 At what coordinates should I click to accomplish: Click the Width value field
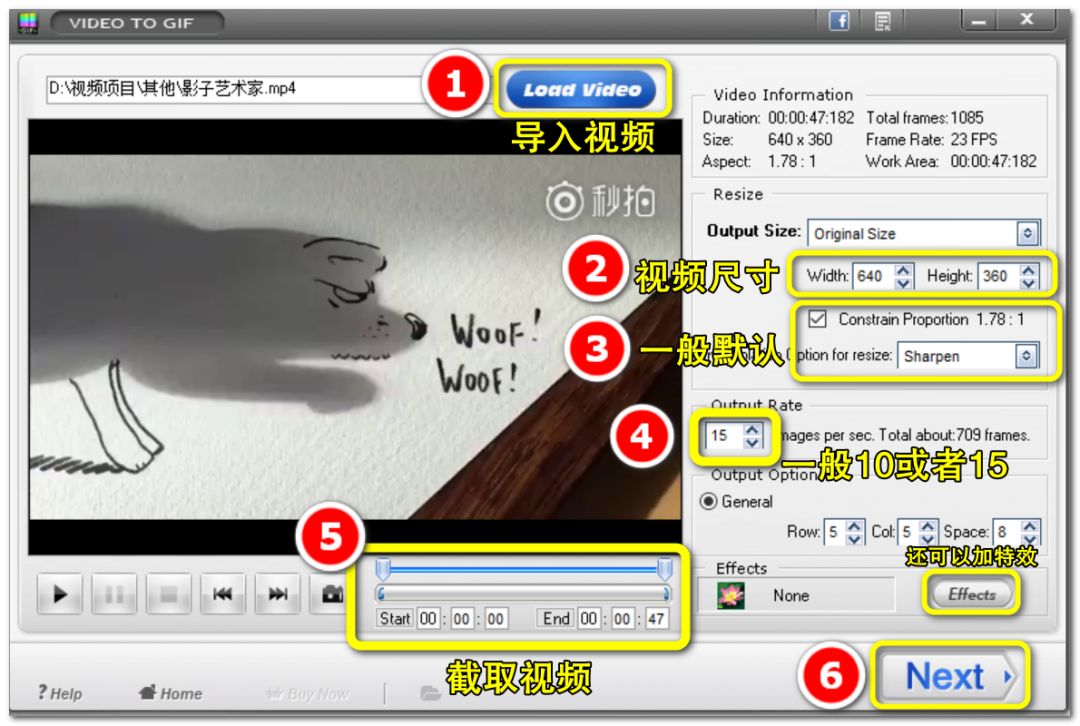pyautogui.click(x=873, y=276)
